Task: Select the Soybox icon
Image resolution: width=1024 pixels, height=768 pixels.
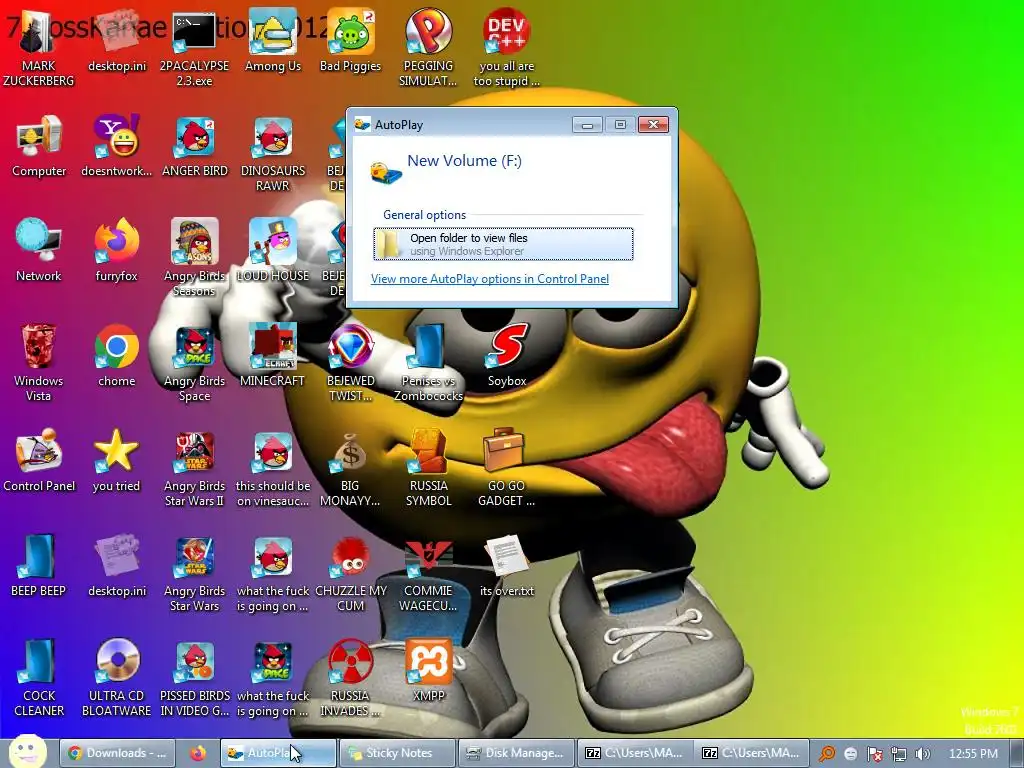Action: (x=506, y=356)
